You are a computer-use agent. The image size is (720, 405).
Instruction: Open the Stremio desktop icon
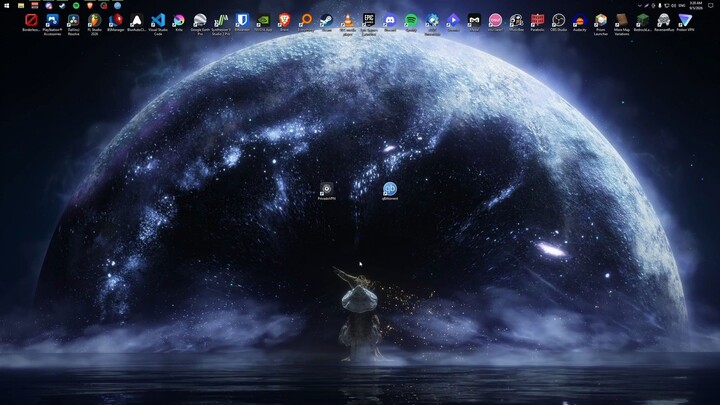pos(453,22)
